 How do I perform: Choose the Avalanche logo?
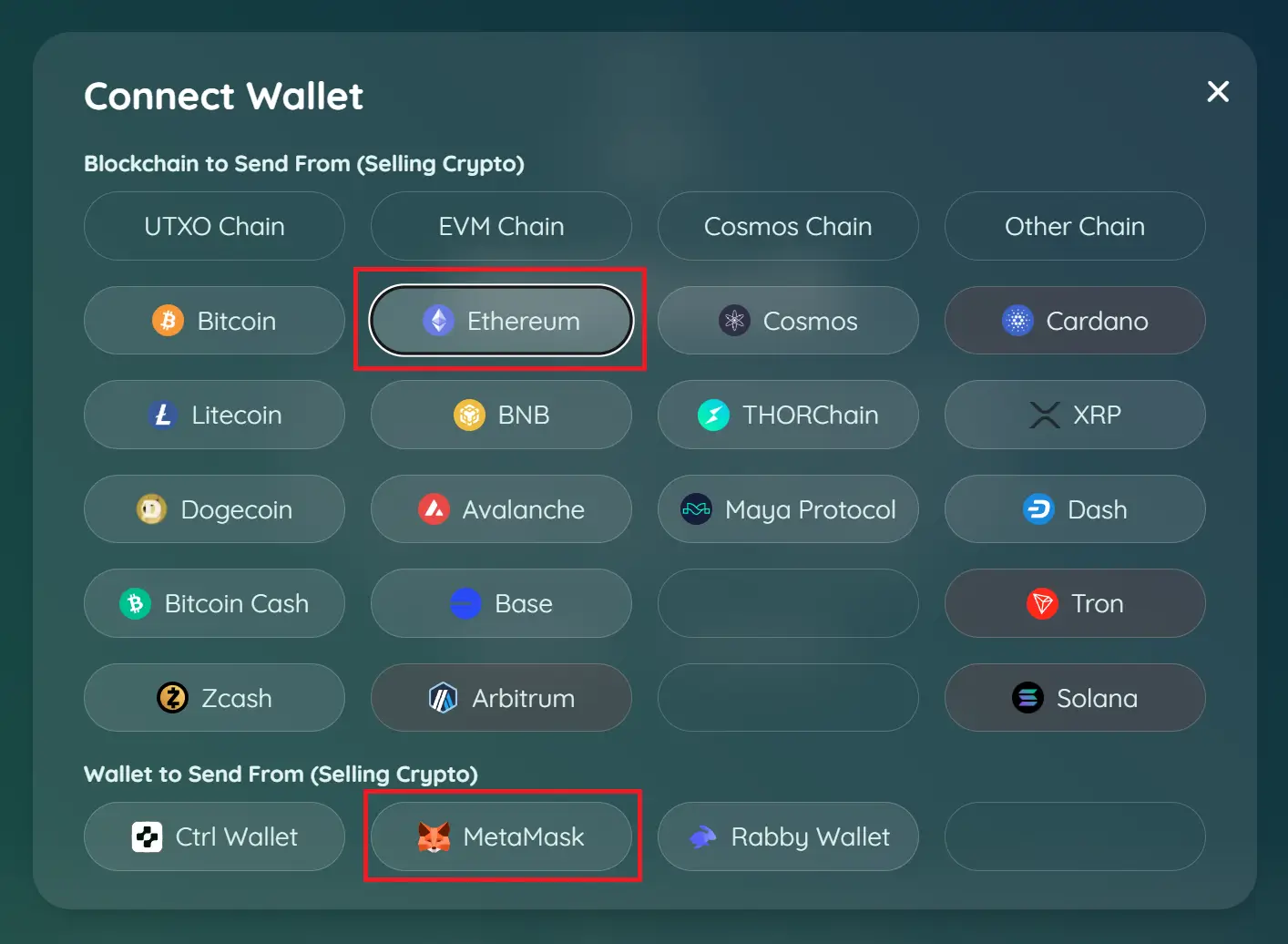434,509
